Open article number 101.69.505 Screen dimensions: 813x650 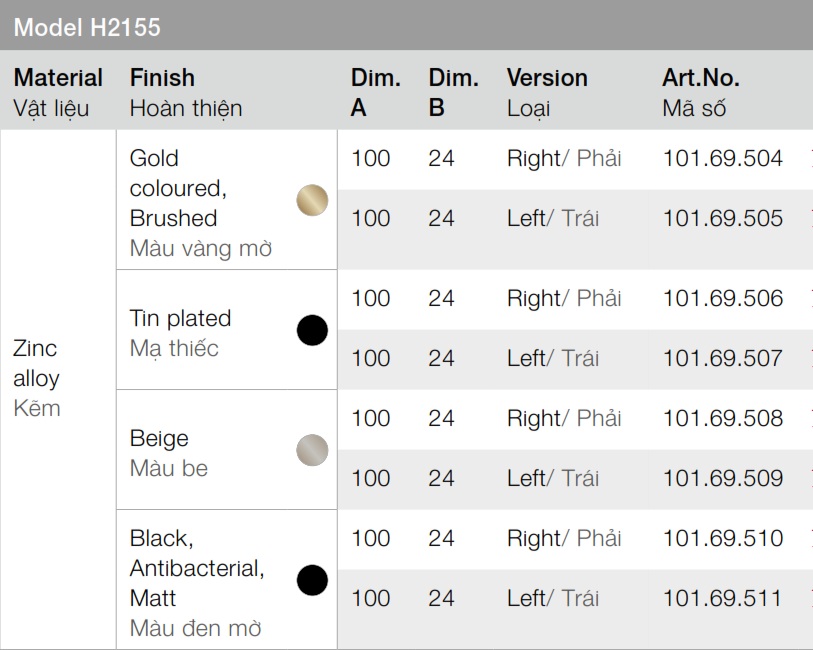[x=722, y=218]
